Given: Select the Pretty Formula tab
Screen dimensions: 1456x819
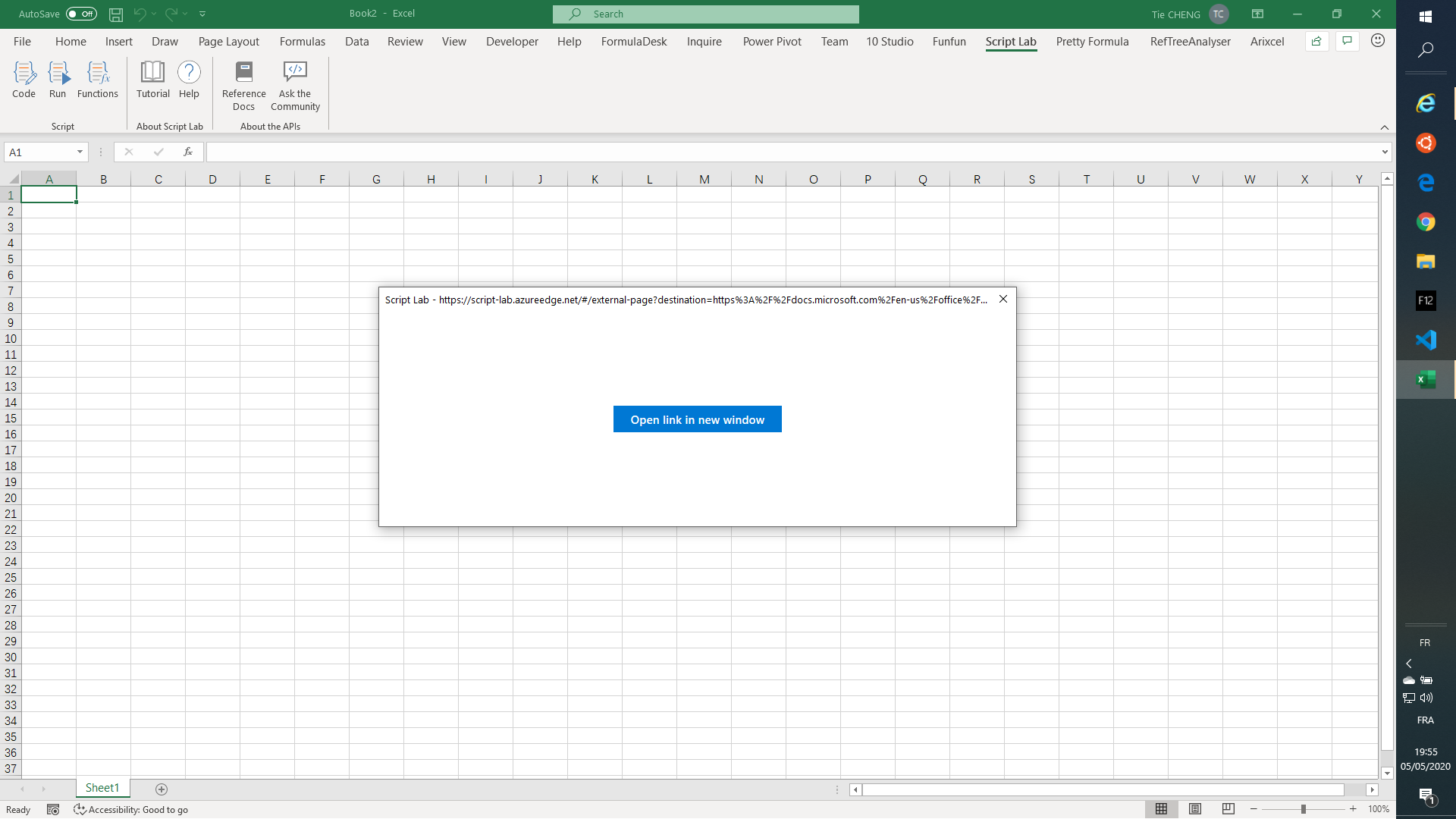Looking at the screenshot, I should pyautogui.click(x=1092, y=42).
